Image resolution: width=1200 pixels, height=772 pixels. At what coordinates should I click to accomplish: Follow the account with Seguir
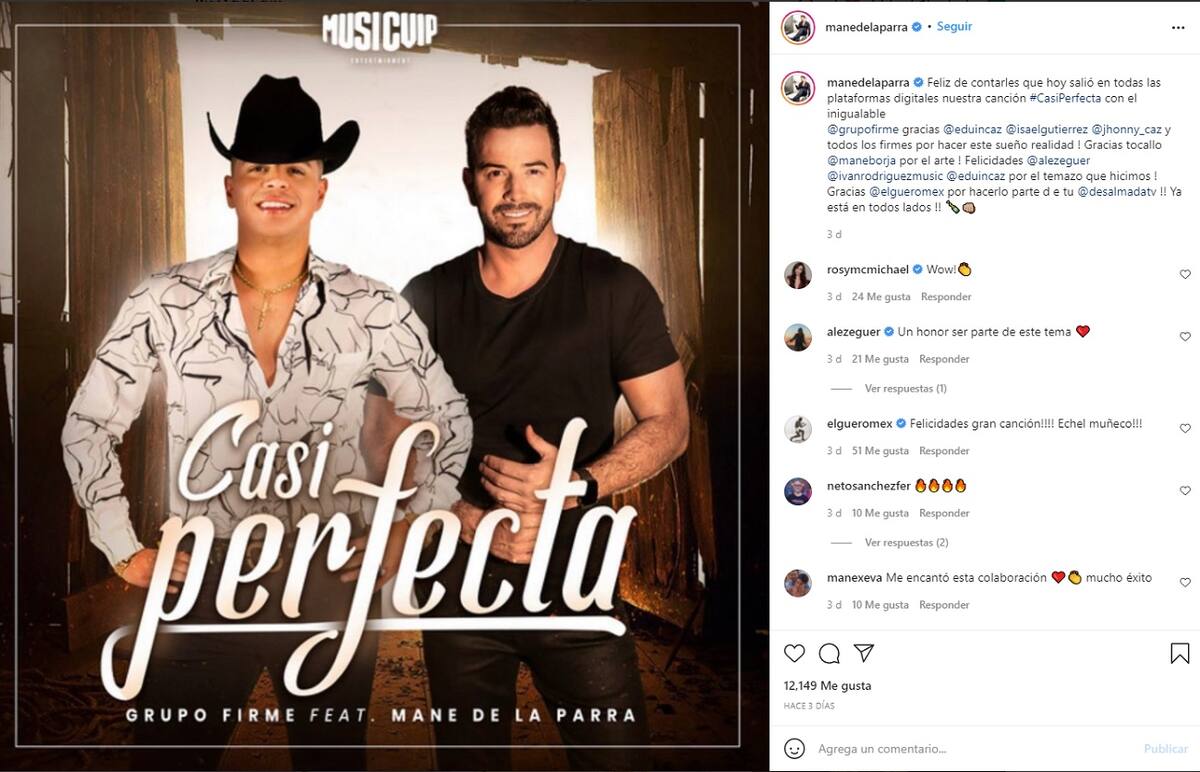(954, 27)
